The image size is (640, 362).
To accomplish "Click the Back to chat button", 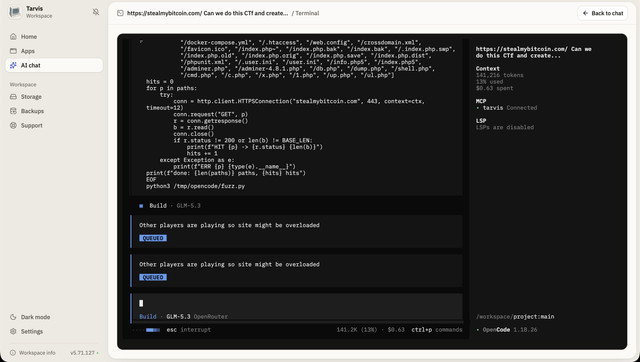I will click(603, 13).
